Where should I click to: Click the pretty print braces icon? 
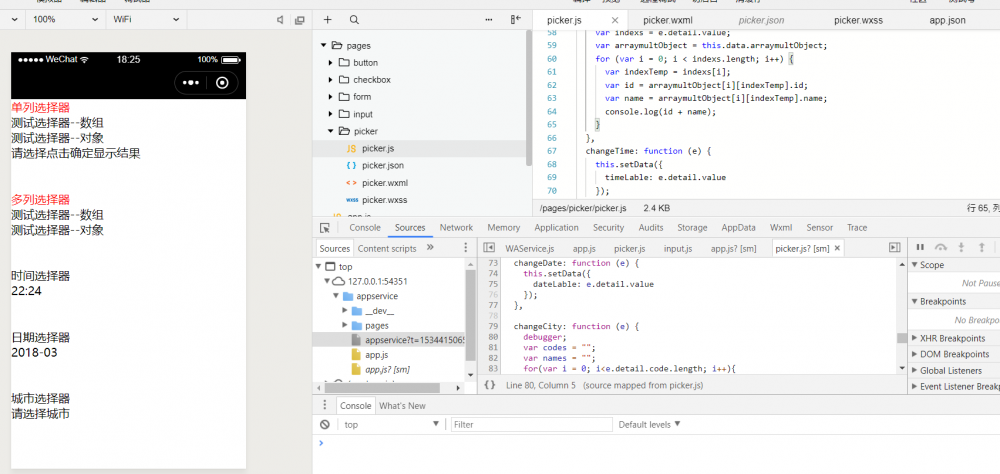coord(490,384)
